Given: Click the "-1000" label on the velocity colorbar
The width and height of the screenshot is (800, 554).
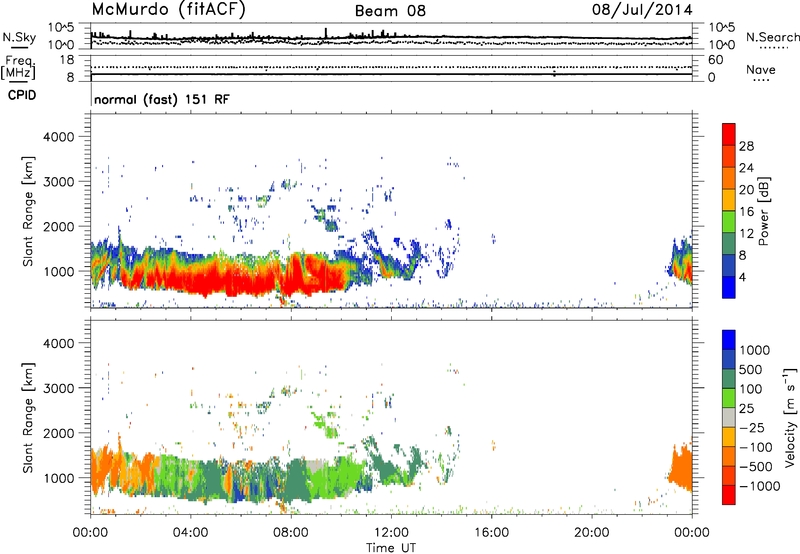Looking at the screenshot, I should point(759,486).
